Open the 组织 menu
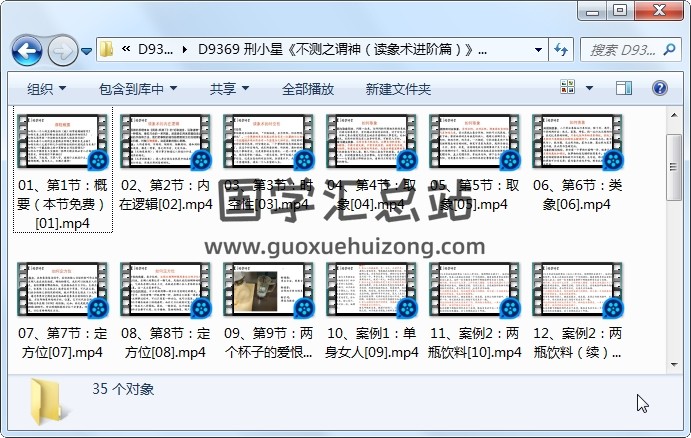 [x=46, y=89]
